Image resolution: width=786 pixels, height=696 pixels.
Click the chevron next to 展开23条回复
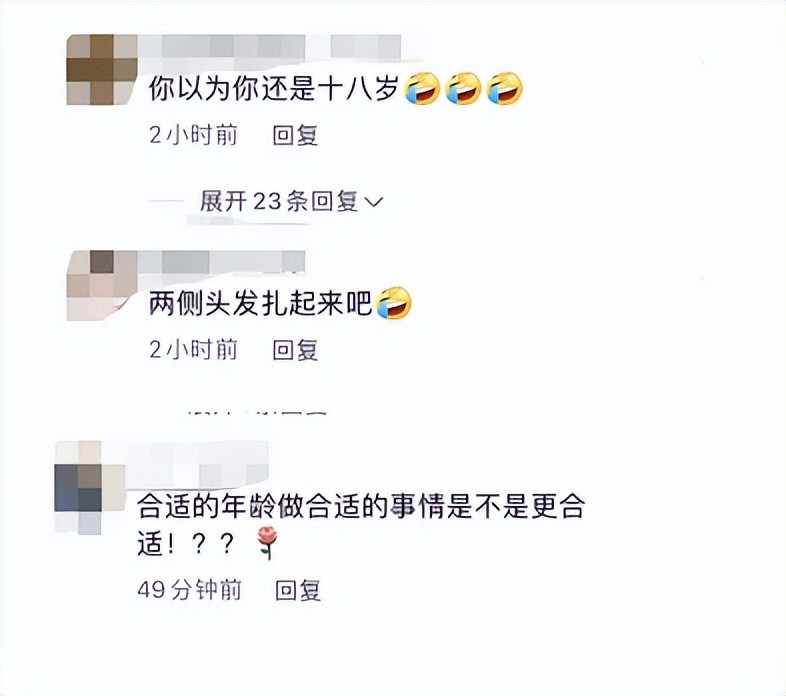tap(374, 202)
